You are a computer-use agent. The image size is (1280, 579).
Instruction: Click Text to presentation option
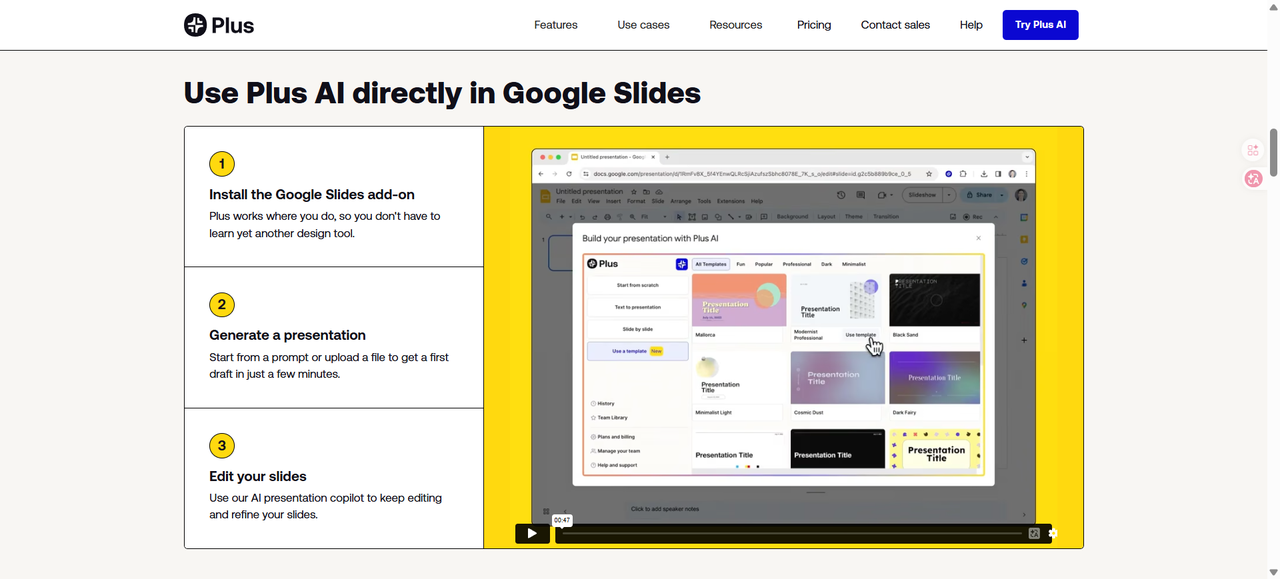(x=637, y=307)
